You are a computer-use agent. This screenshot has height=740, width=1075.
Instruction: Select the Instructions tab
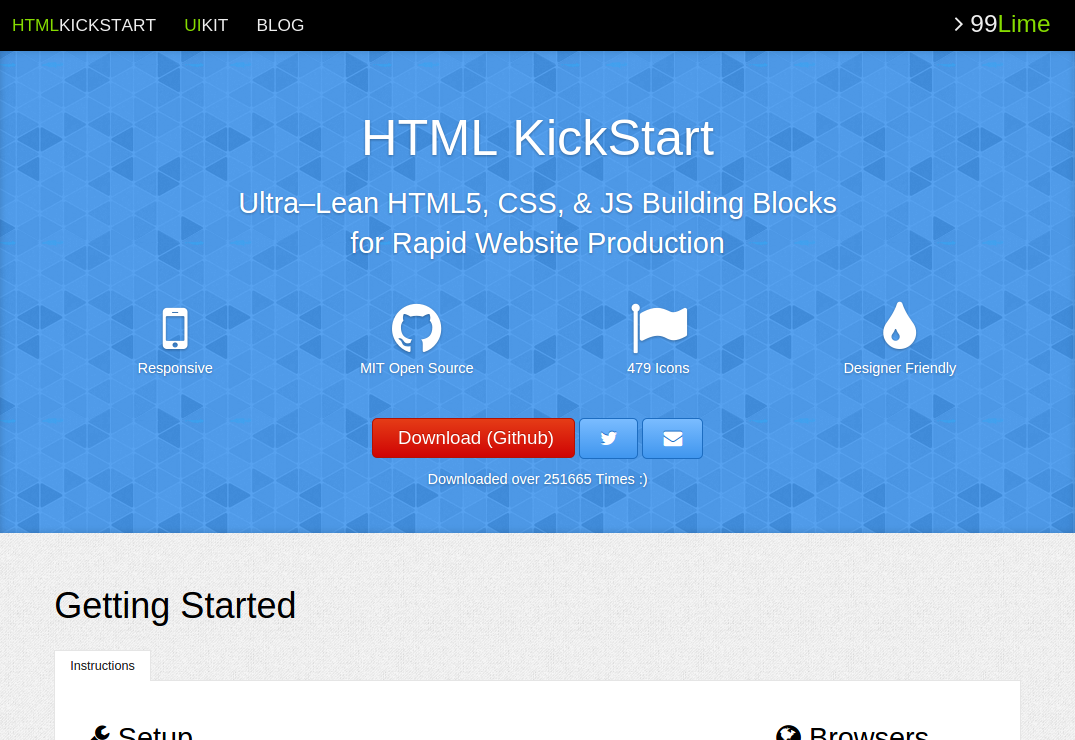(102, 666)
